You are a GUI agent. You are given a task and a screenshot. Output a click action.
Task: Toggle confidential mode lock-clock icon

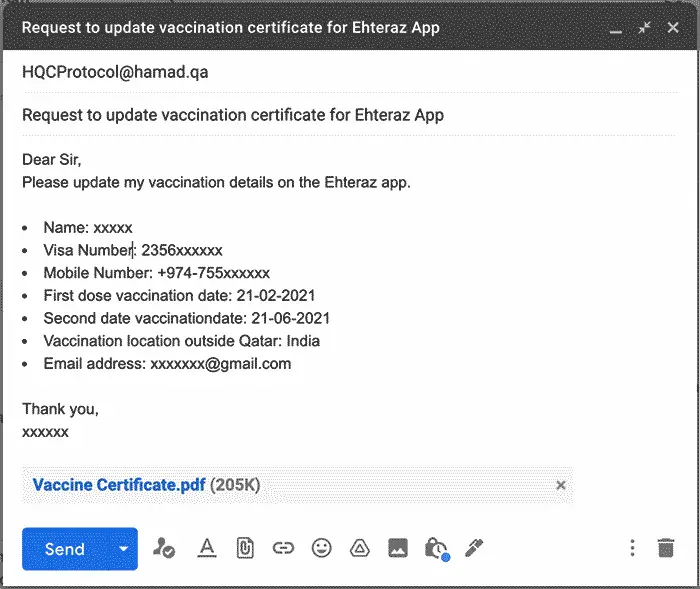(x=437, y=549)
